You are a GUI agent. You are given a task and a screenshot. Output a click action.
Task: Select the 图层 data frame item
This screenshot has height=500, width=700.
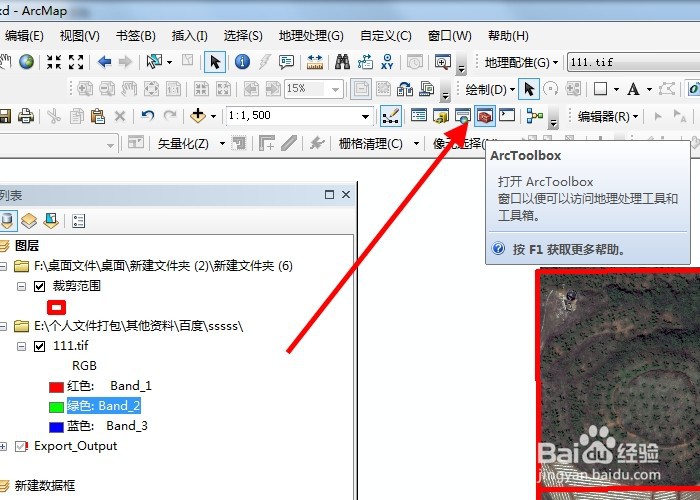pos(27,246)
